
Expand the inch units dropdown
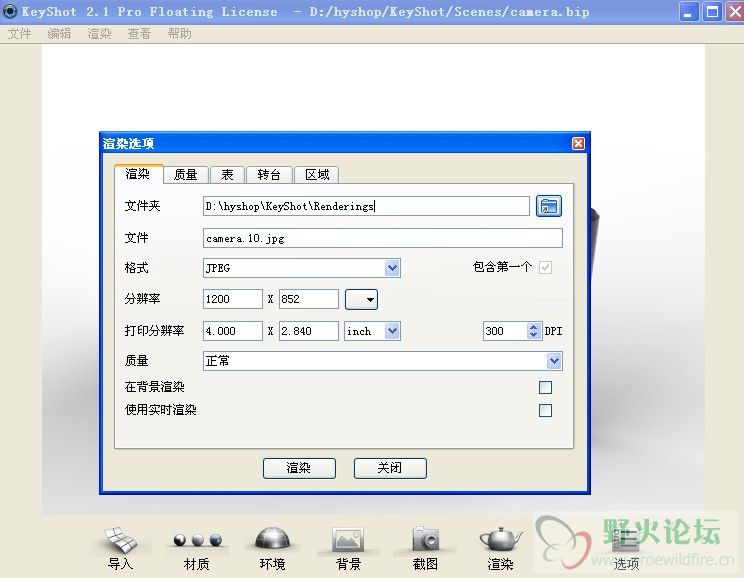tap(392, 331)
